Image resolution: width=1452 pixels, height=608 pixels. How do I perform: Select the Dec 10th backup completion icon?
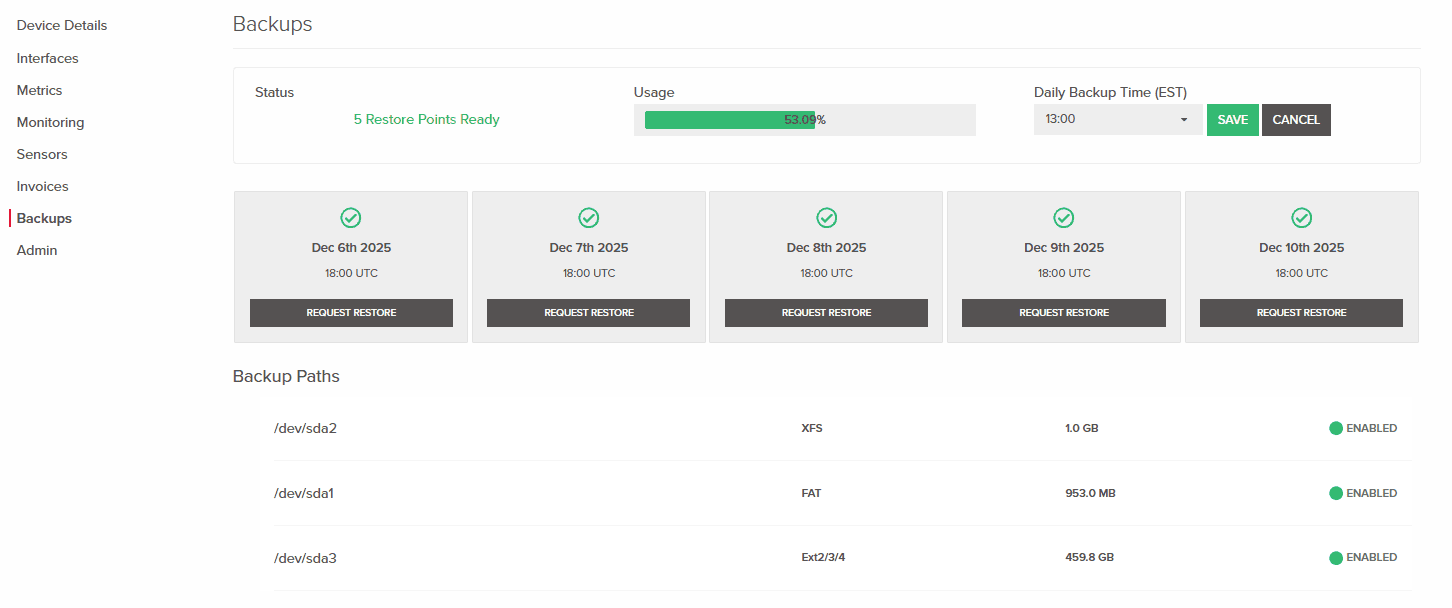pyautogui.click(x=1301, y=217)
